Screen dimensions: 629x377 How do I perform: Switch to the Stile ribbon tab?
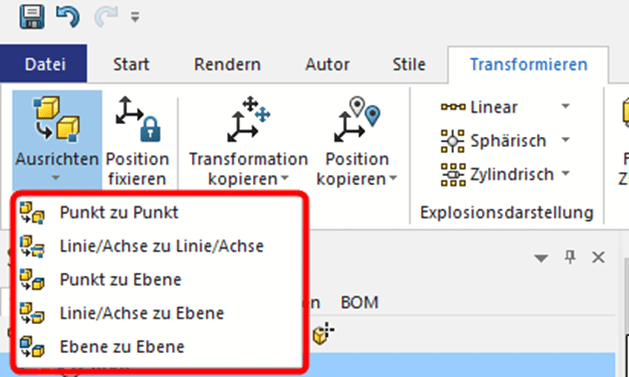click(x=409, y=64)
